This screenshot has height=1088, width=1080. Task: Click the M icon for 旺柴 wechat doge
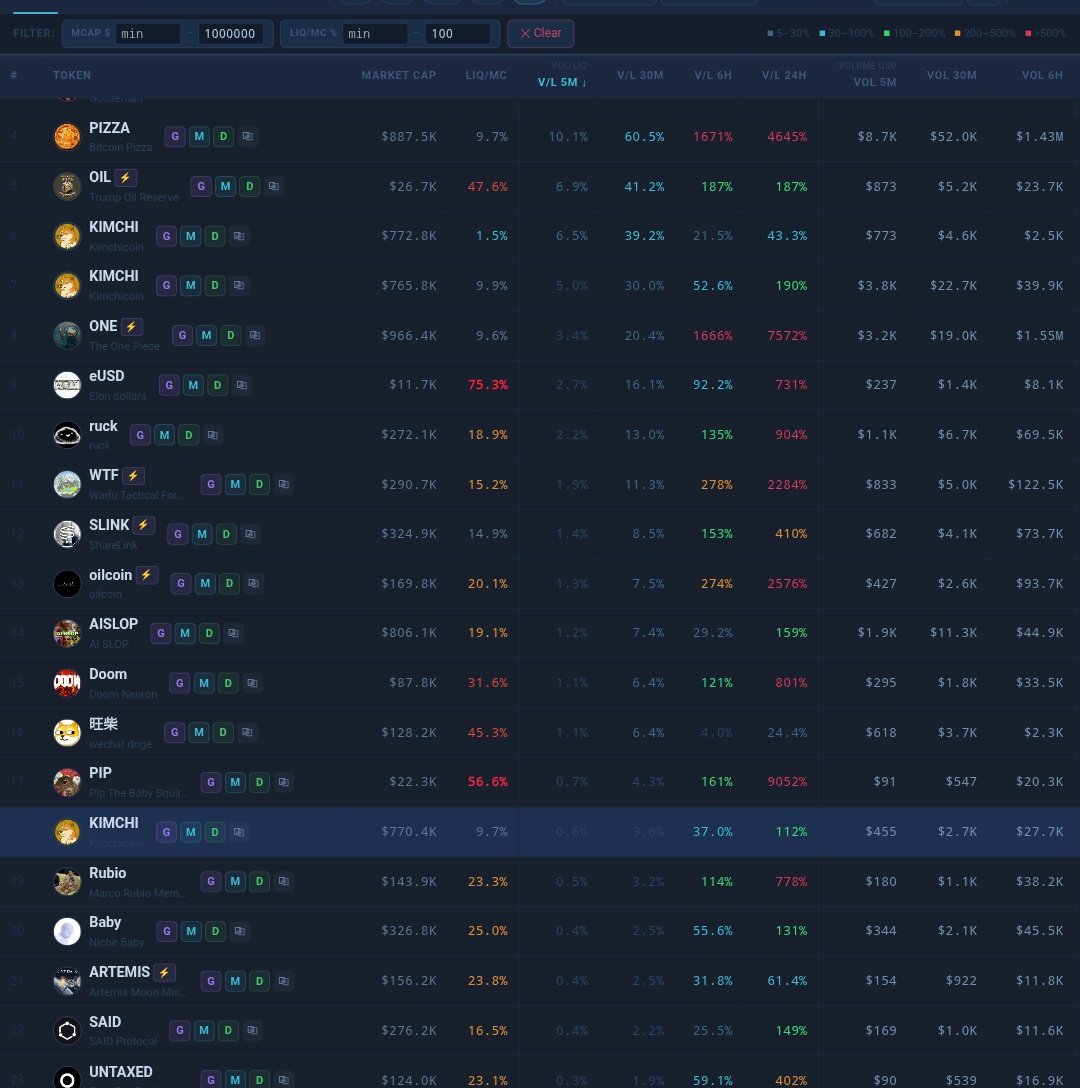coord(199,732)
